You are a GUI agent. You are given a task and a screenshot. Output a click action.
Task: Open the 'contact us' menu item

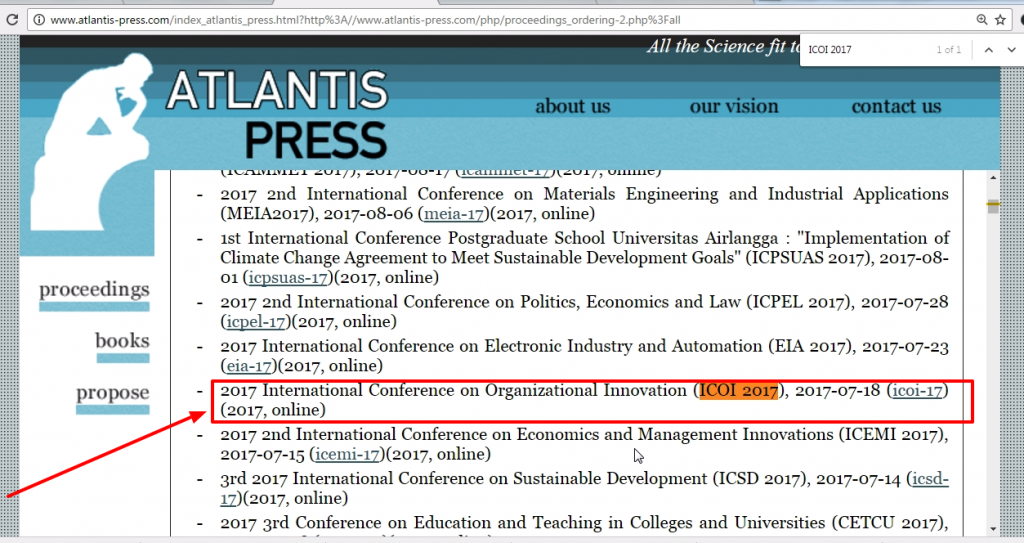(896, 107)
